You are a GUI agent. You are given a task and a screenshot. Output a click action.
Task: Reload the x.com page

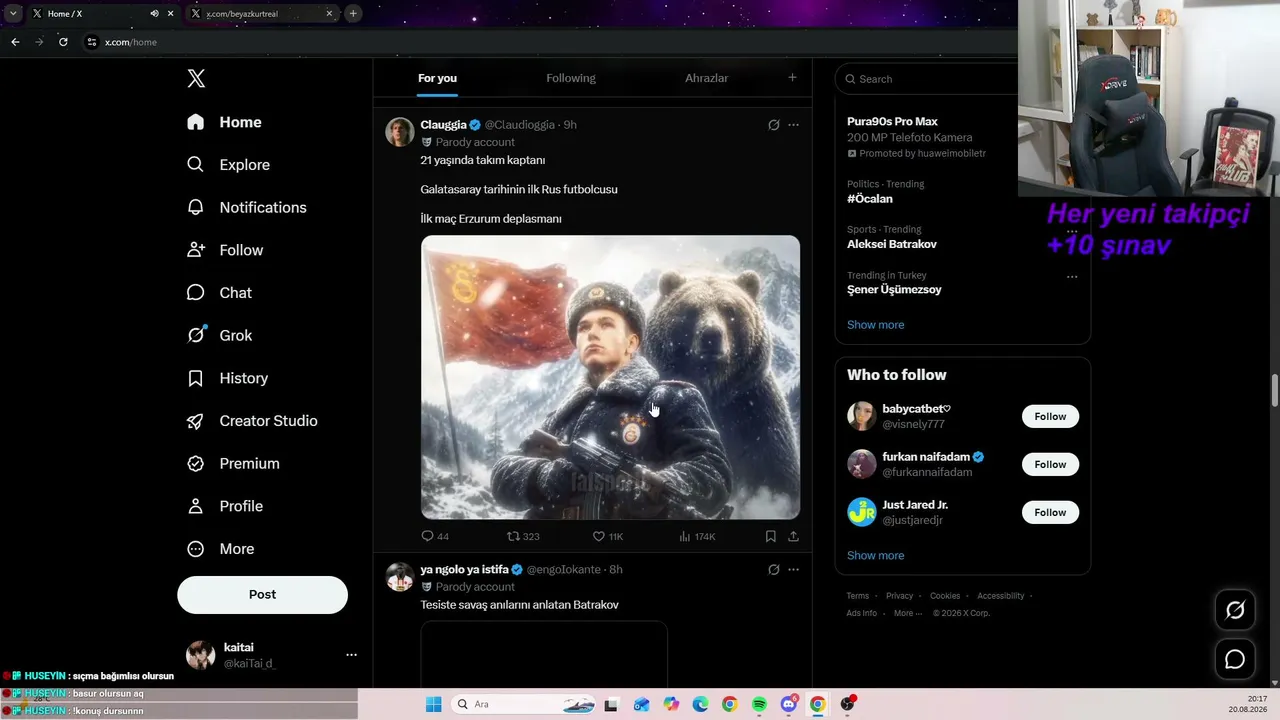point(63,42)
